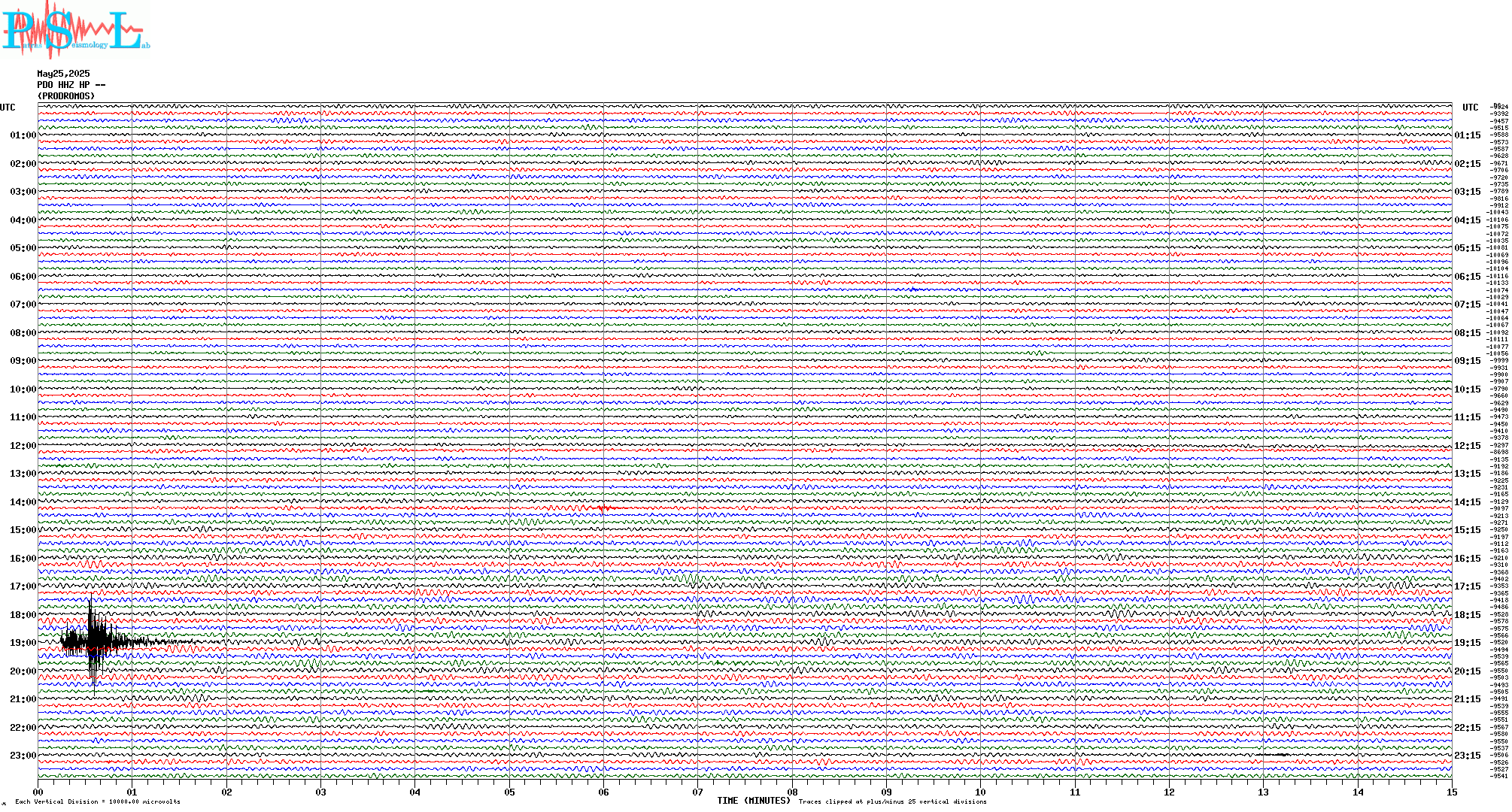Select the 17:00 hour label
Viewport: 1512px width, 812px height.
coord(23,586)
